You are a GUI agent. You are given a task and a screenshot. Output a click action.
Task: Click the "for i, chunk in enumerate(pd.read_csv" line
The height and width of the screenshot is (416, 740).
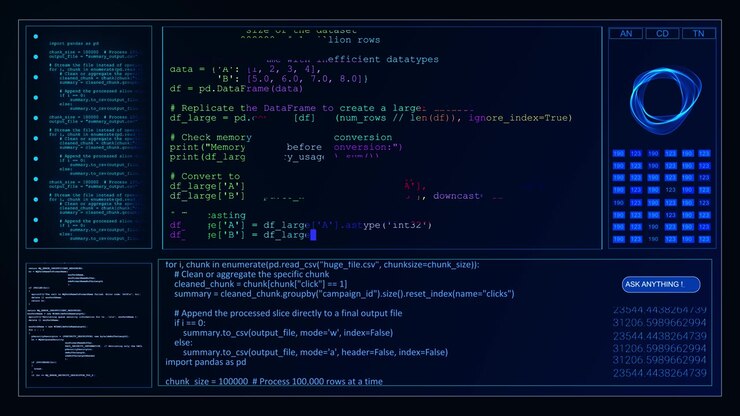tap(322, 265)
